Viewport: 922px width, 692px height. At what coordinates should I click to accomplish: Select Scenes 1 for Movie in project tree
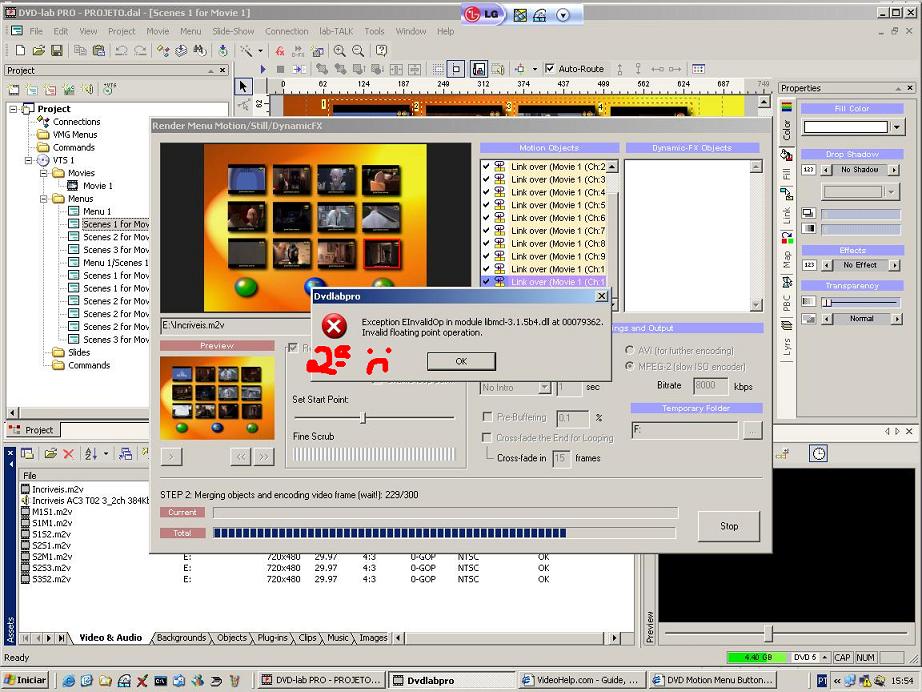coord(115,224)
